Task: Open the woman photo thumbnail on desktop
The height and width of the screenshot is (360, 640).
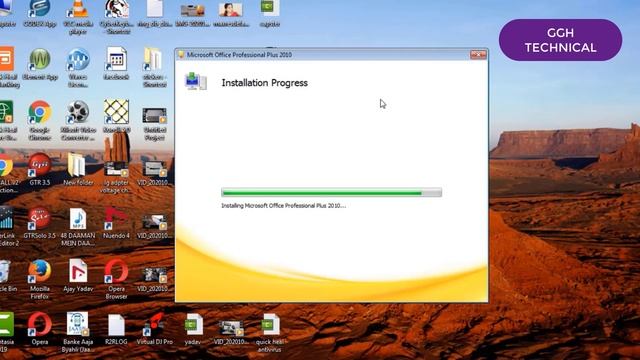Action: click(x=231, y=9)
